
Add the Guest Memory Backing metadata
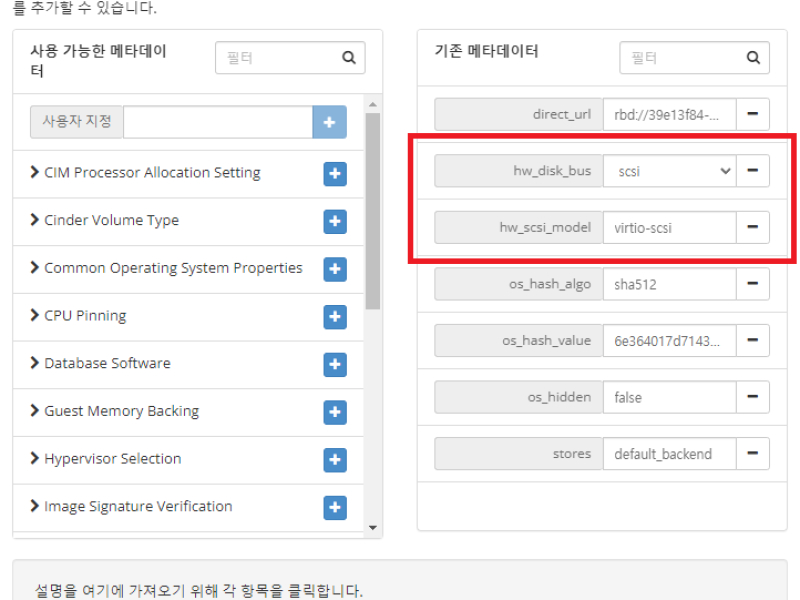(335, 412)
